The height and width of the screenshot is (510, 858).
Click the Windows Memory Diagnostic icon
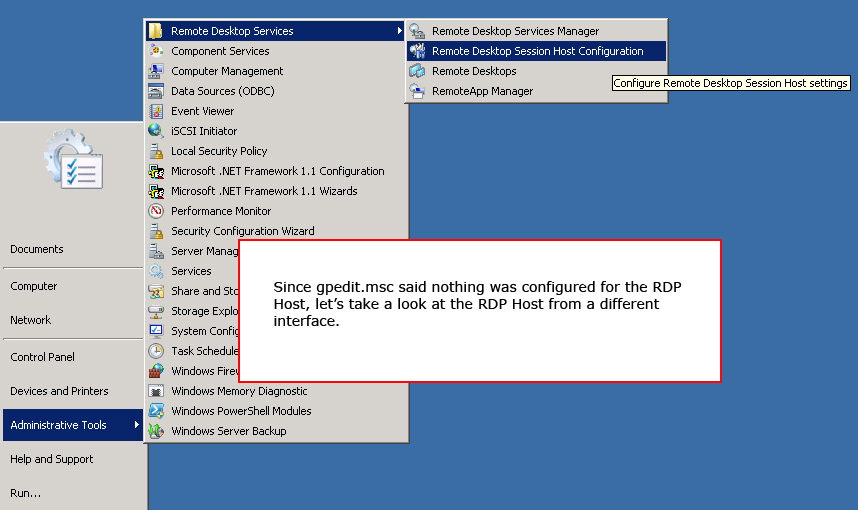click(x=156, y=391)
